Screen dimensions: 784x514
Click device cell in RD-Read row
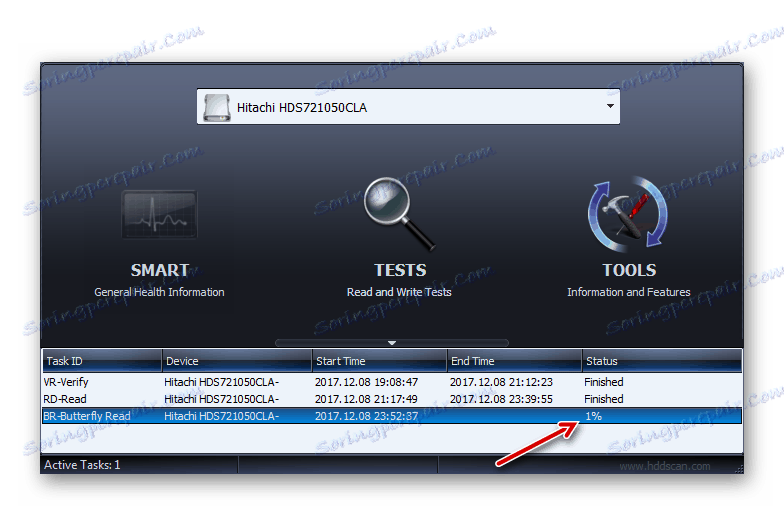tap(222, 399)
